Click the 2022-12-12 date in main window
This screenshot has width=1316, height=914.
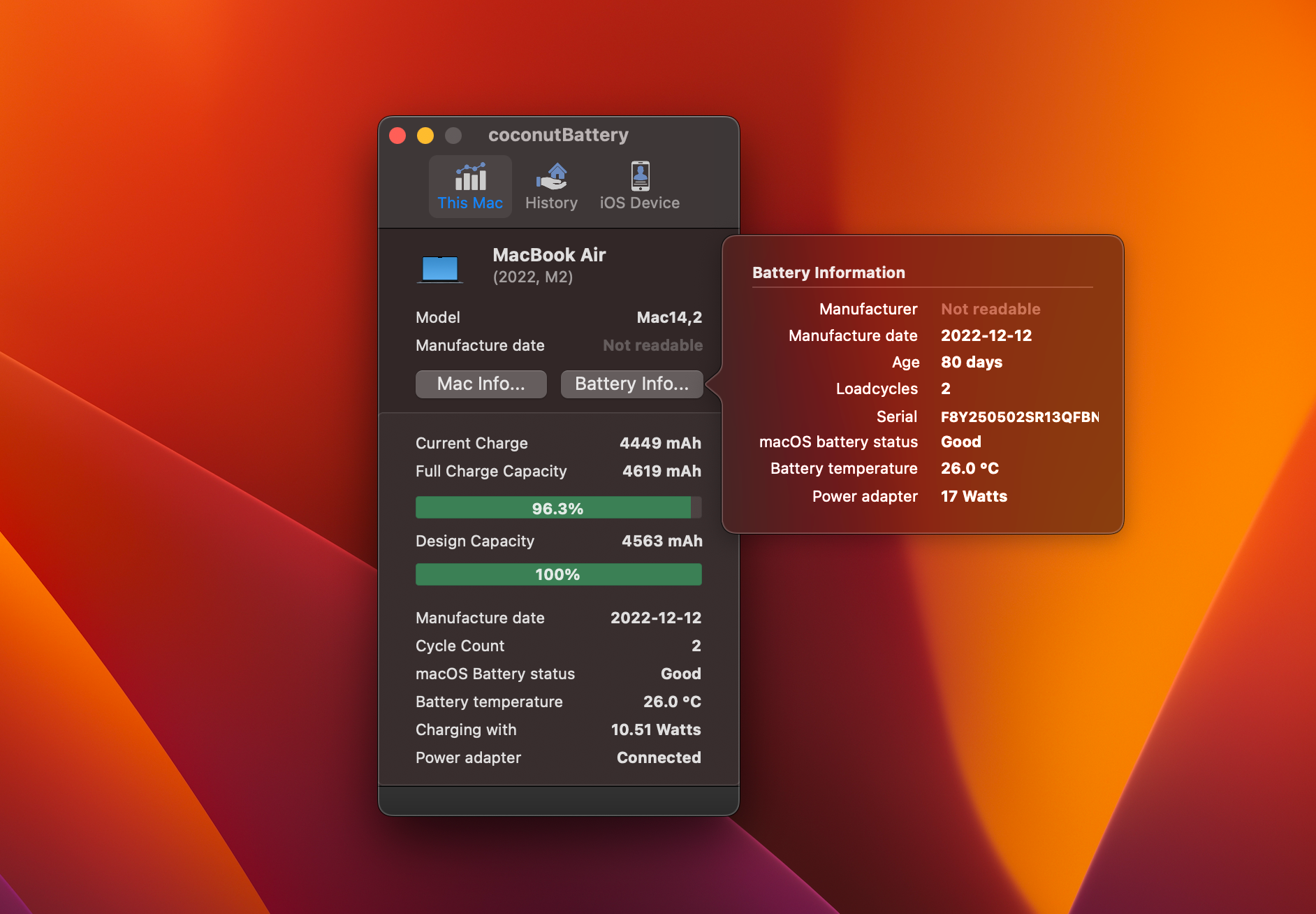click(656, 618)
